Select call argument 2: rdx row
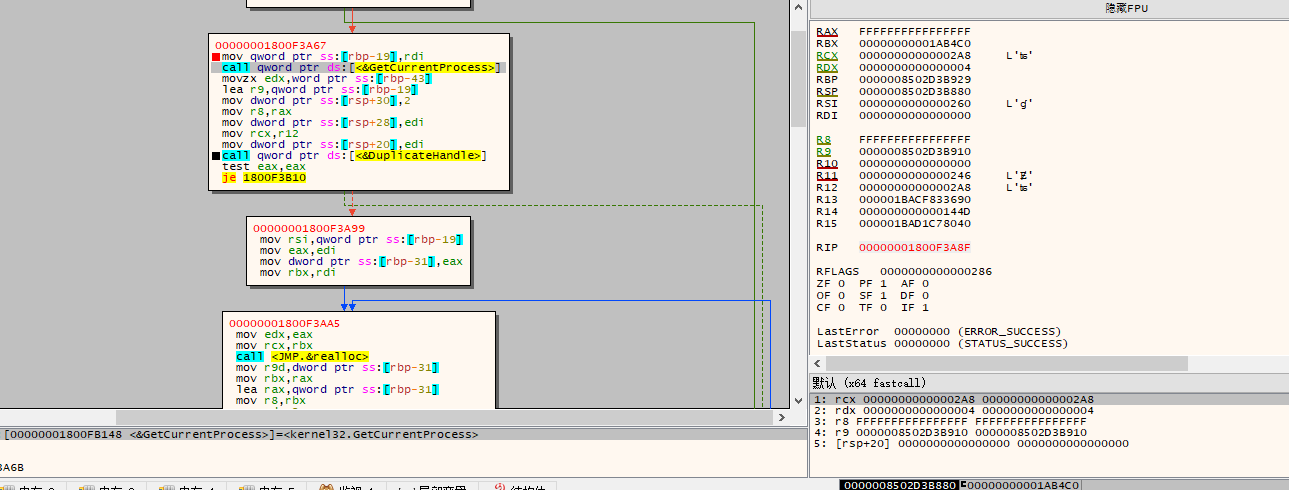Screen dimensions: 1289x490 click(1048, 410)
